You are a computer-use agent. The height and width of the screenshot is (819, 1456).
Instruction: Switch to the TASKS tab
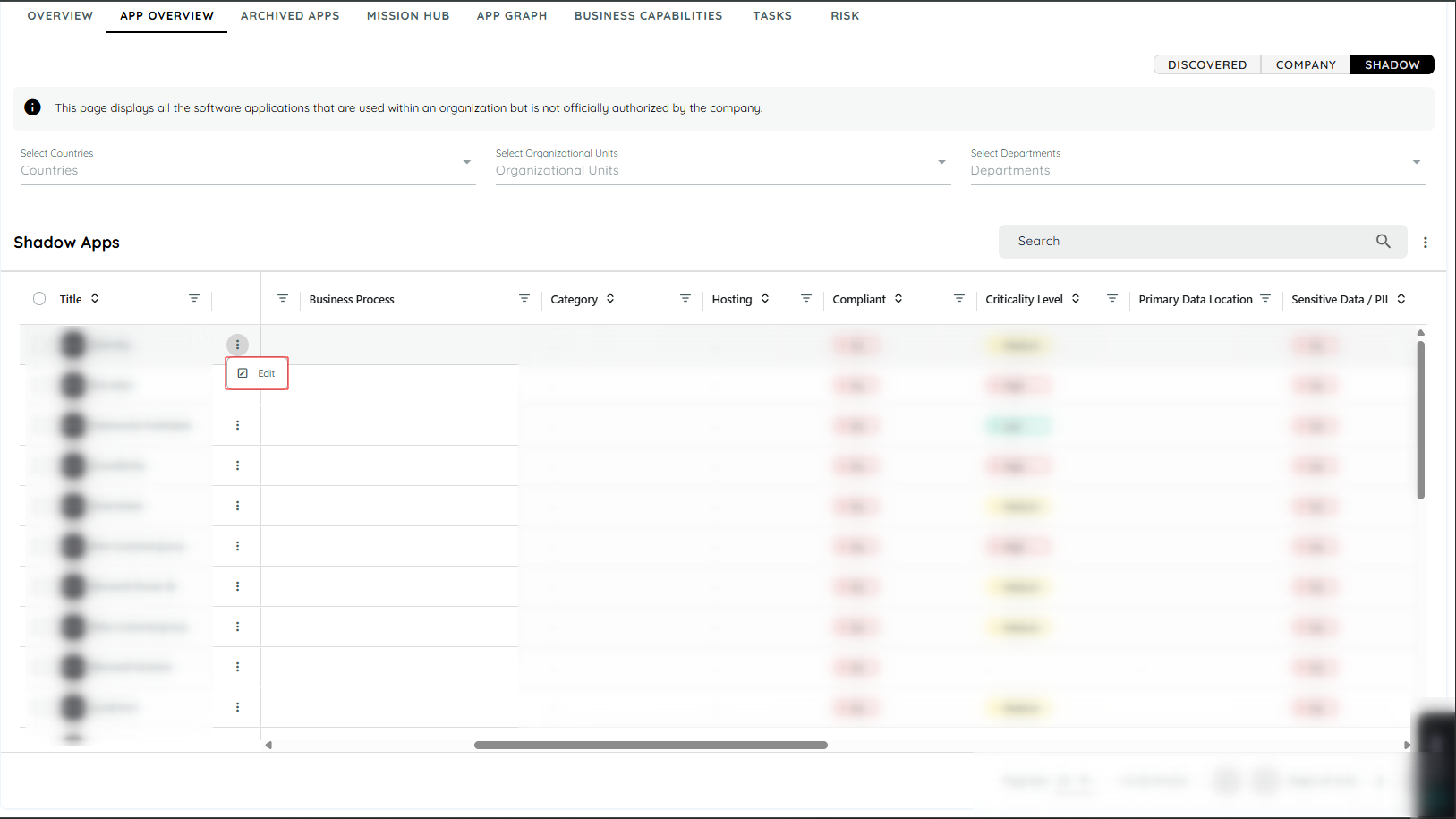[772, 16]
